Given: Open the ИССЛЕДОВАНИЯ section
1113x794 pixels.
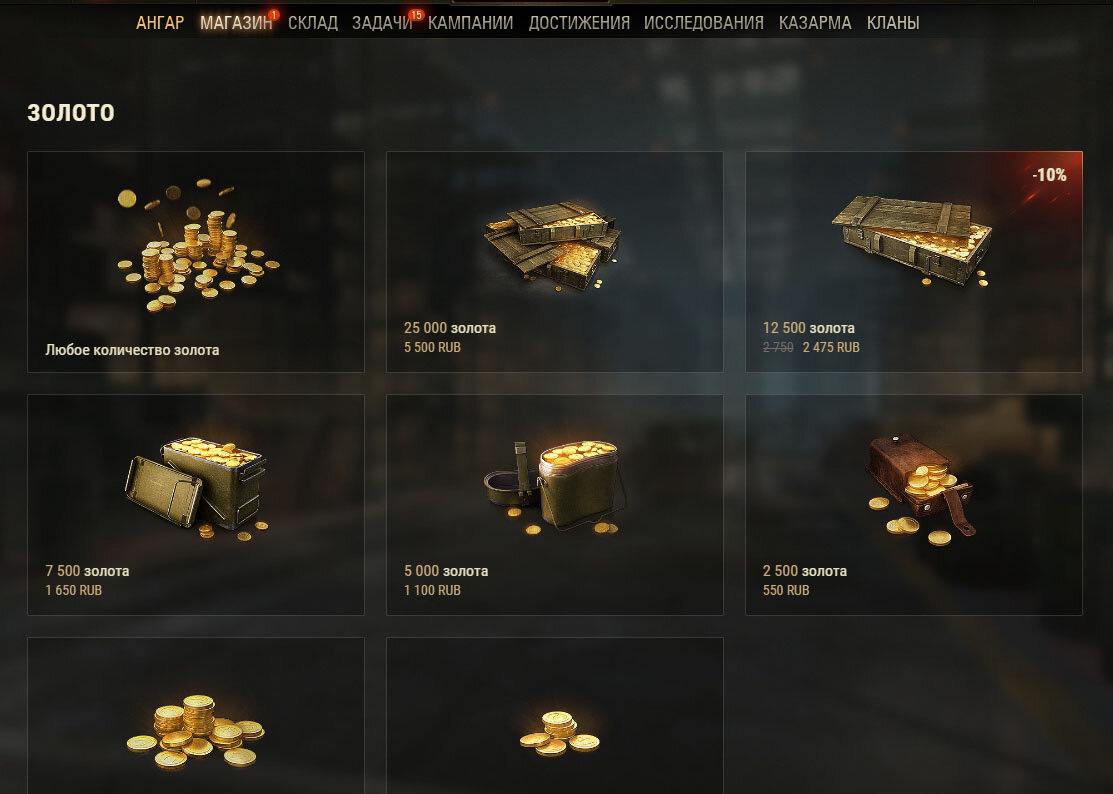Looking at the screenshot, I should pos(704,23).
